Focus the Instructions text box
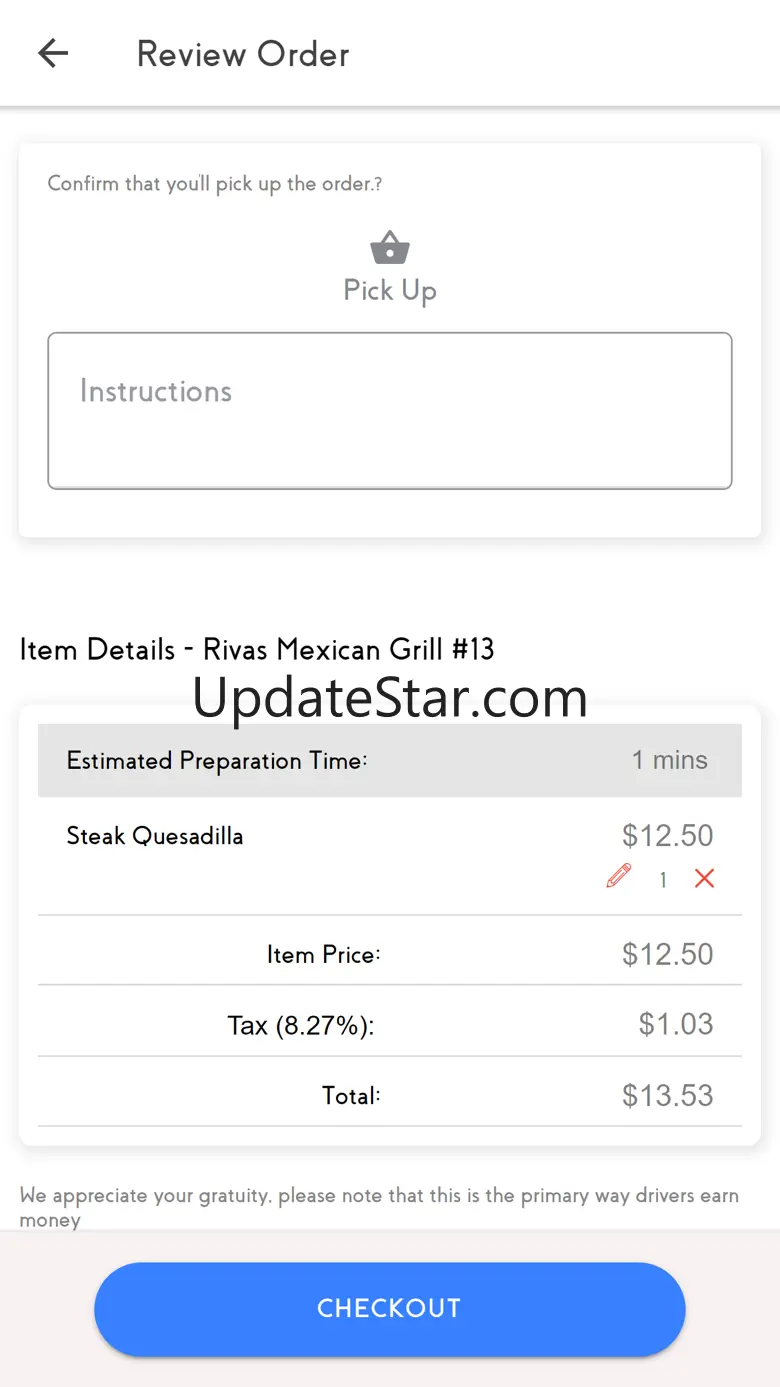This screenshot has width=780, height=1387. coord(390,410)
